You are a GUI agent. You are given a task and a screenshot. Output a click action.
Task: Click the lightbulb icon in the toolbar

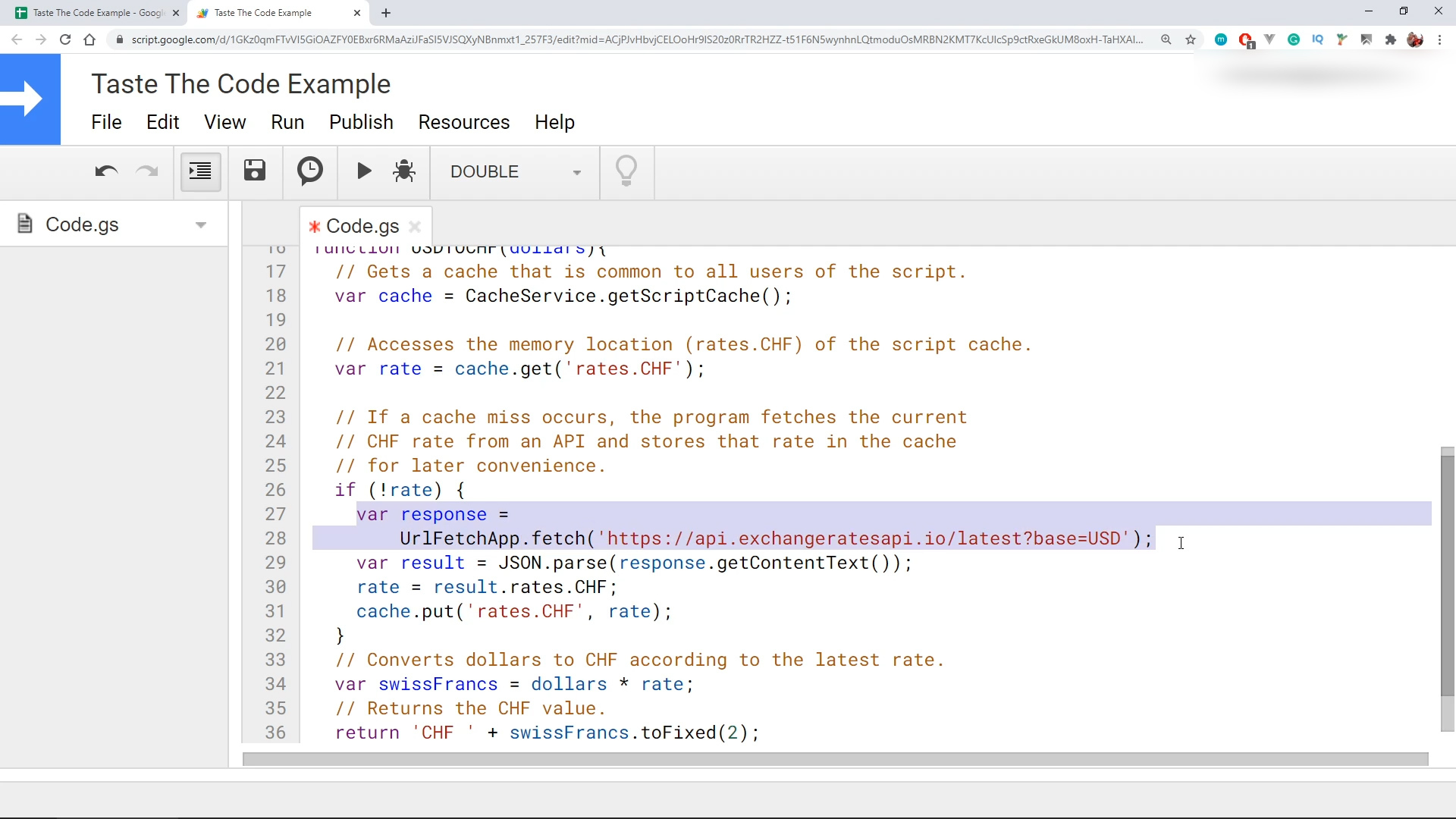click(626, 171)
